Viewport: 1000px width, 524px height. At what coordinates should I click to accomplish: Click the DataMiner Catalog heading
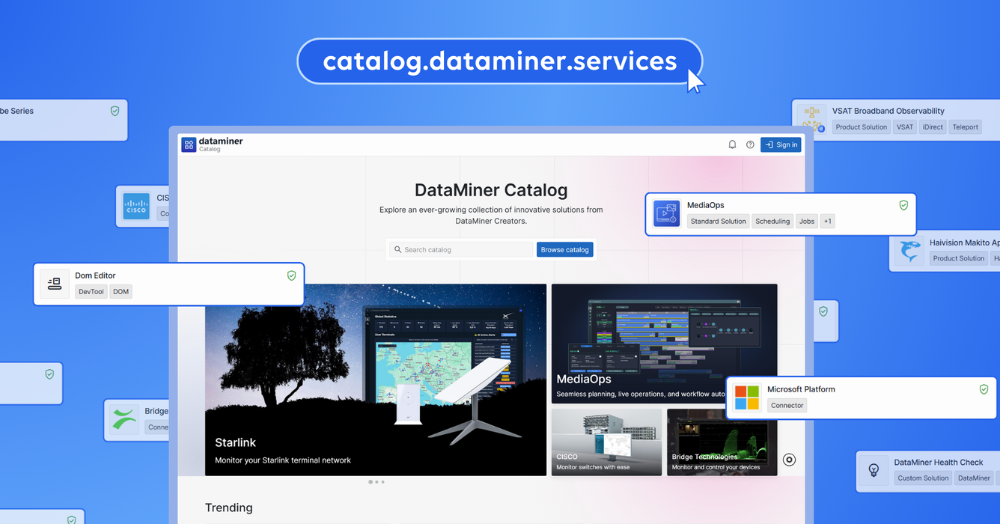(491, 190)
